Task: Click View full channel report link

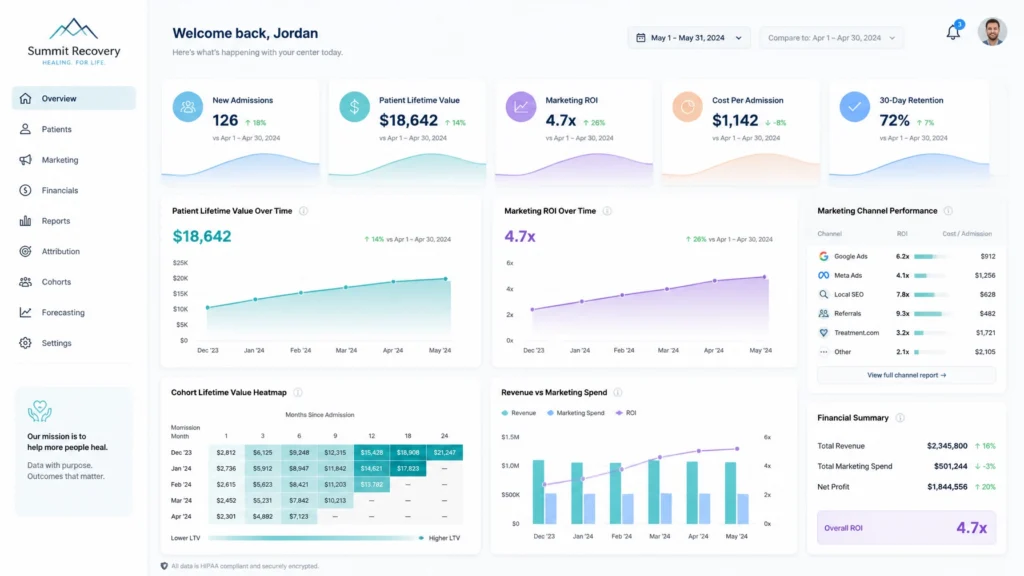Action: coord(906,375)
